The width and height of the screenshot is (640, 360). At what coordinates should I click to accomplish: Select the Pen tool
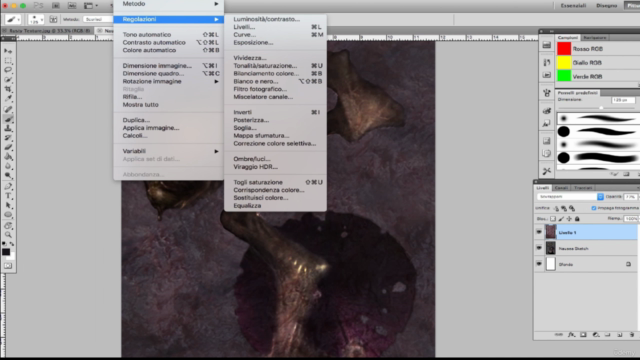[8, 187]
